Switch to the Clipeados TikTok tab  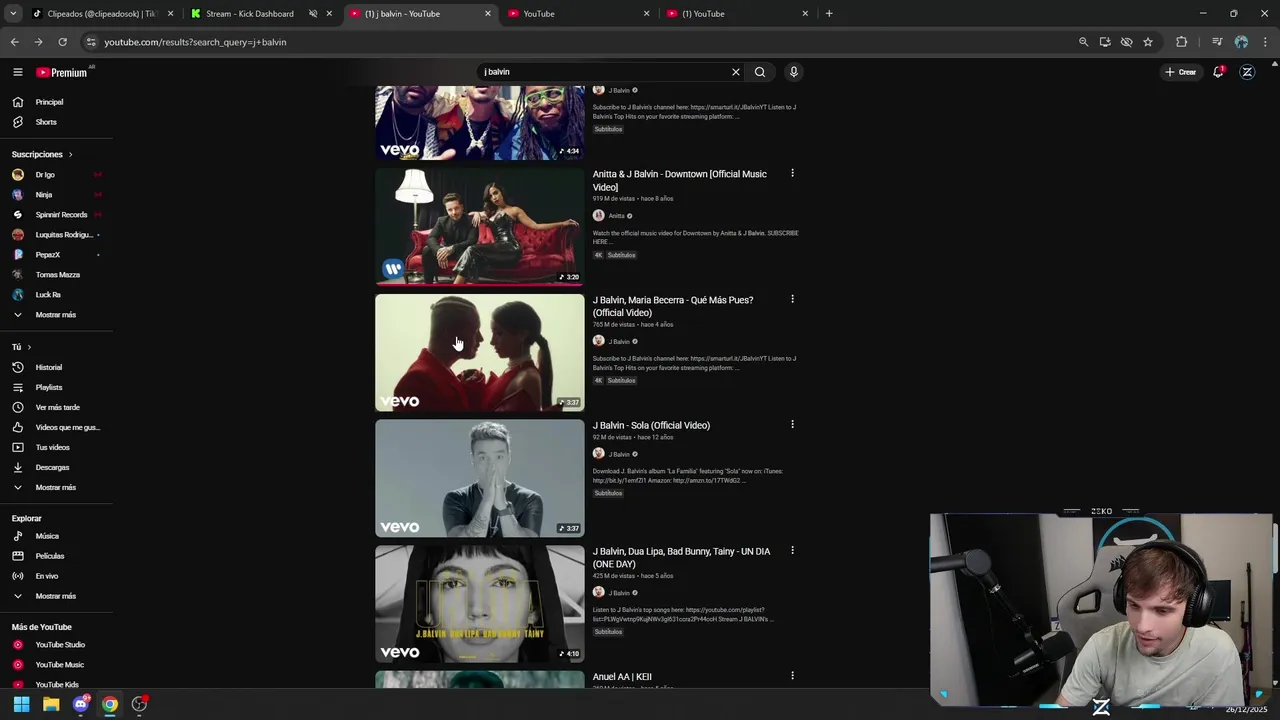point(101,14)
